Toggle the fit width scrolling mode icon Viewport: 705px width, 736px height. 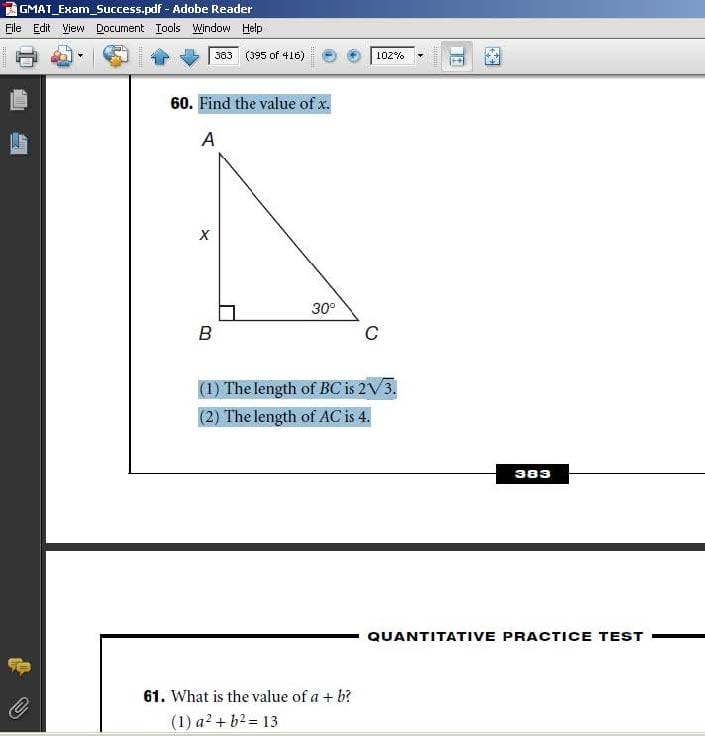click(x=457, y=56)
